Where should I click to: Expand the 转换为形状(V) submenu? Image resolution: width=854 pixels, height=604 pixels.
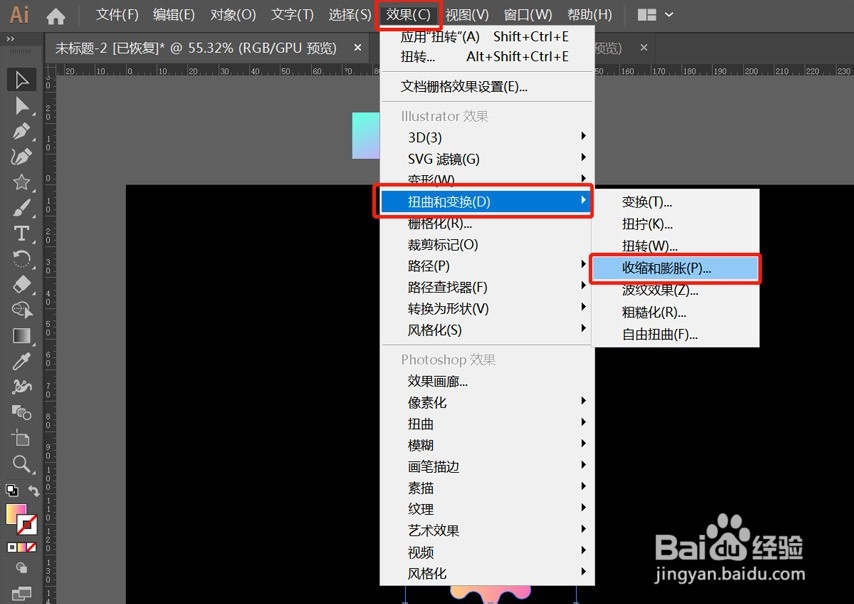point(486,309)
